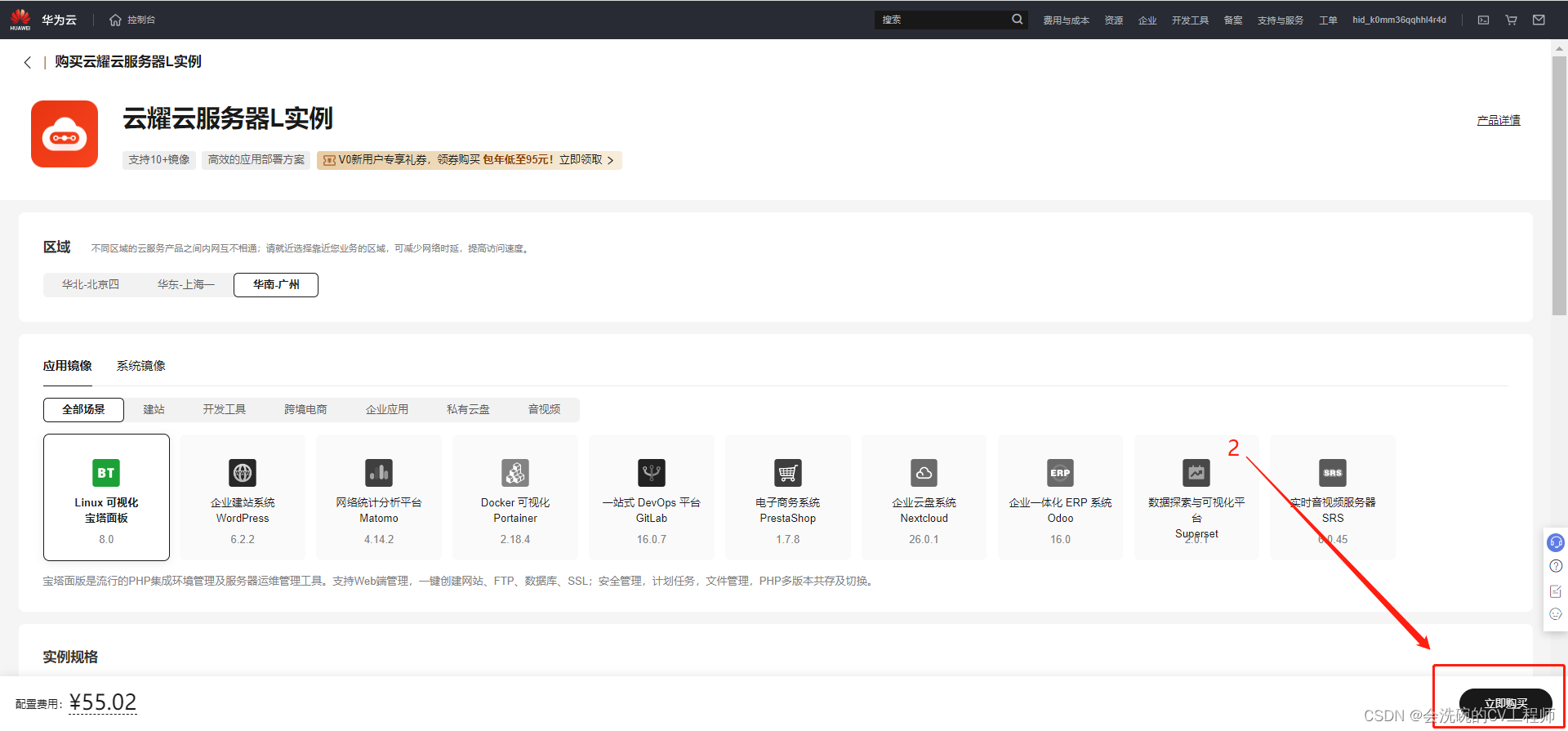Select the 华北-北京四 region
Screen dimensions: 1568x731
(x=91, y=285)
